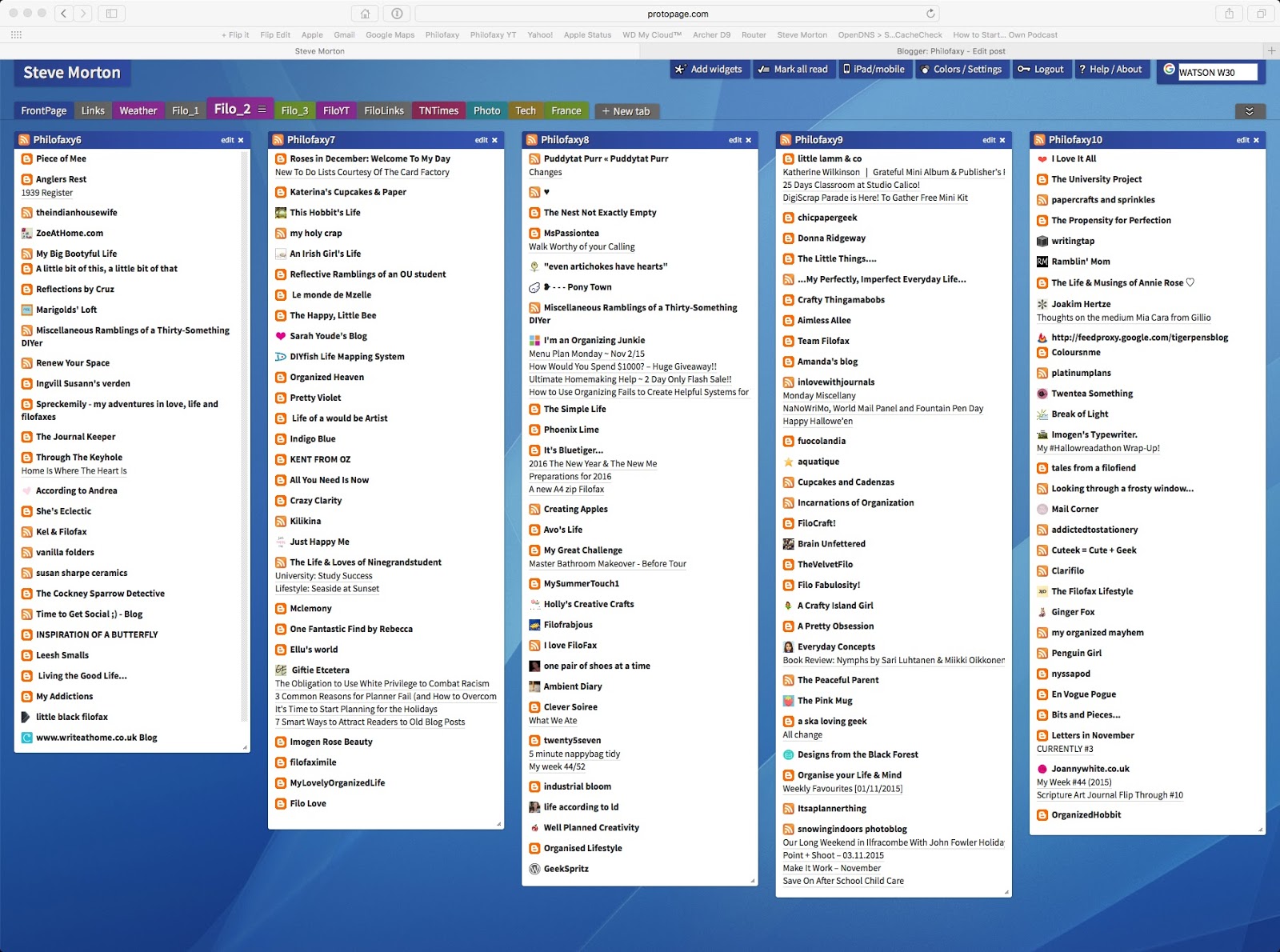Click the WordPress icon beside GeekSpritz
This screenshot has height=952, width=1280.
tap(534, 868)
